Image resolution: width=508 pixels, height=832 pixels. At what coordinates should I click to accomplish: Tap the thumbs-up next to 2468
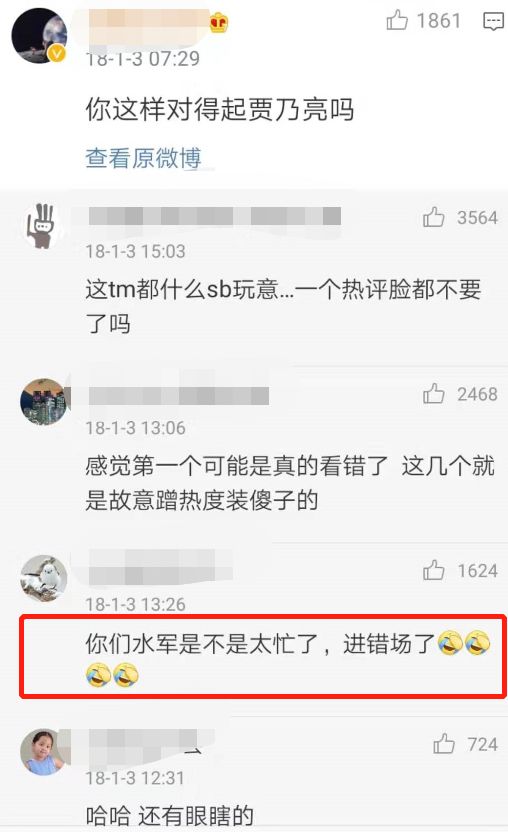pos(433,394)
